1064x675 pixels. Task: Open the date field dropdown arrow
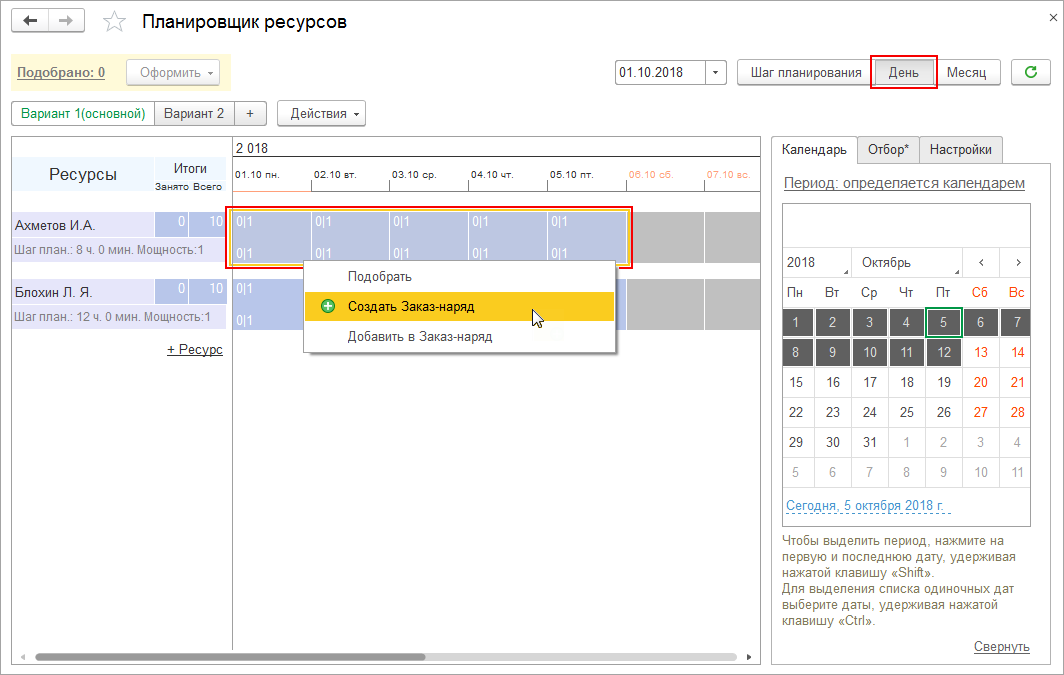click(x=716, y=73)
